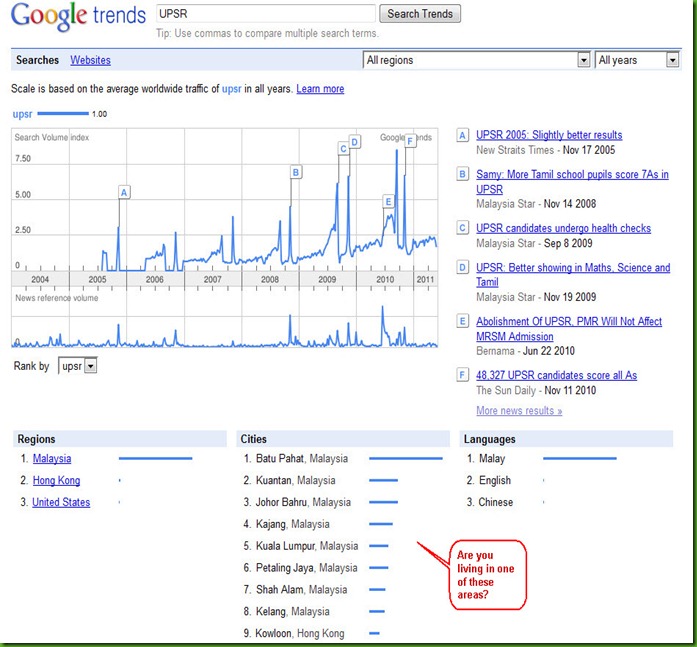The height and width of the screenshot is (647, 697).
Task: Click chart flag marker B
Action: click(x=296, y=172)
